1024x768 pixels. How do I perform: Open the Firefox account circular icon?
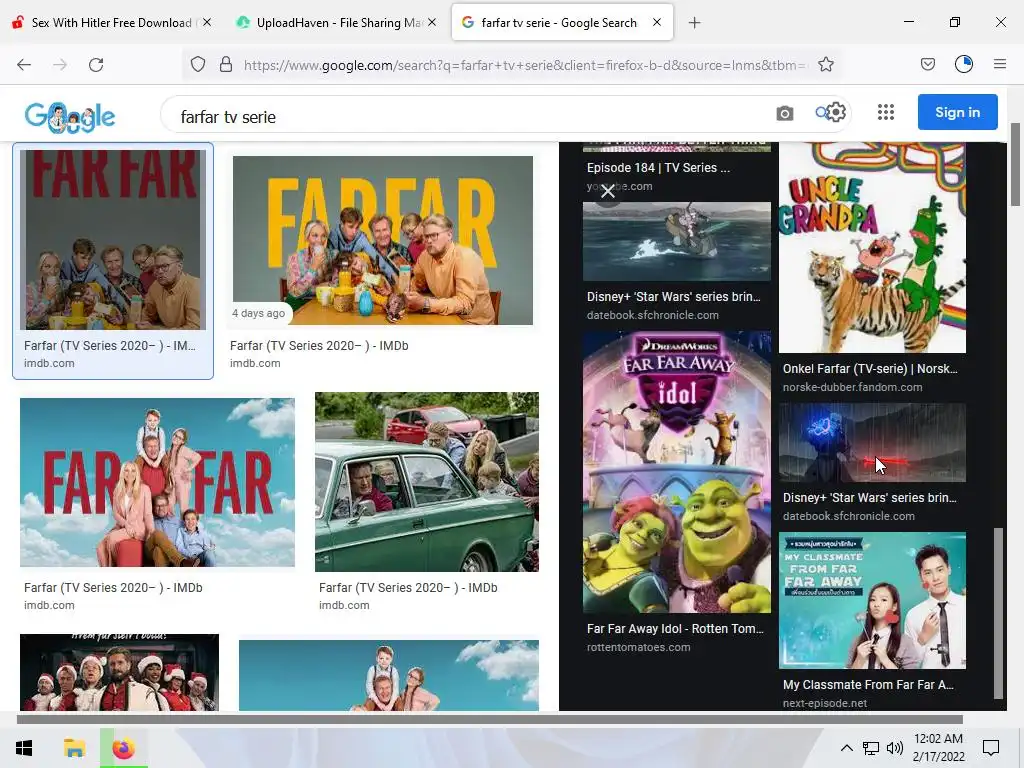point(964,64)
